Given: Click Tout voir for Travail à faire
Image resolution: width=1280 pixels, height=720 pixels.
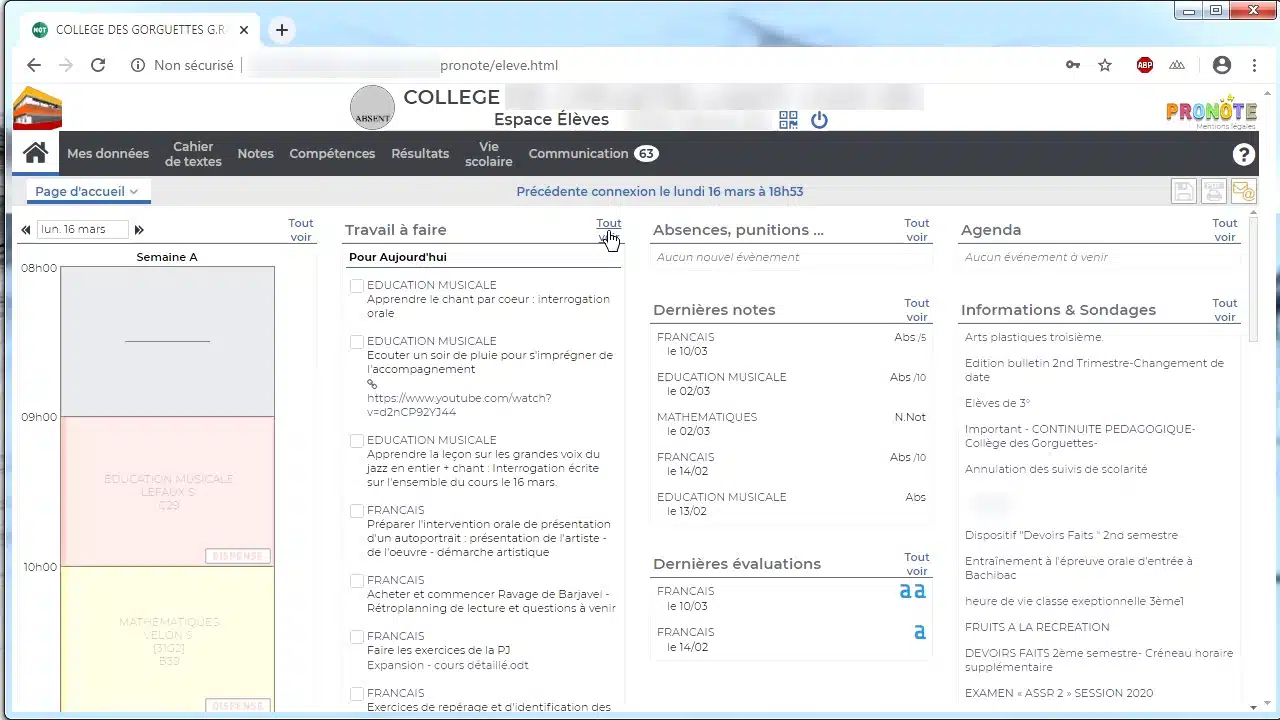Looking at the screenshot, I should point(608,230).
